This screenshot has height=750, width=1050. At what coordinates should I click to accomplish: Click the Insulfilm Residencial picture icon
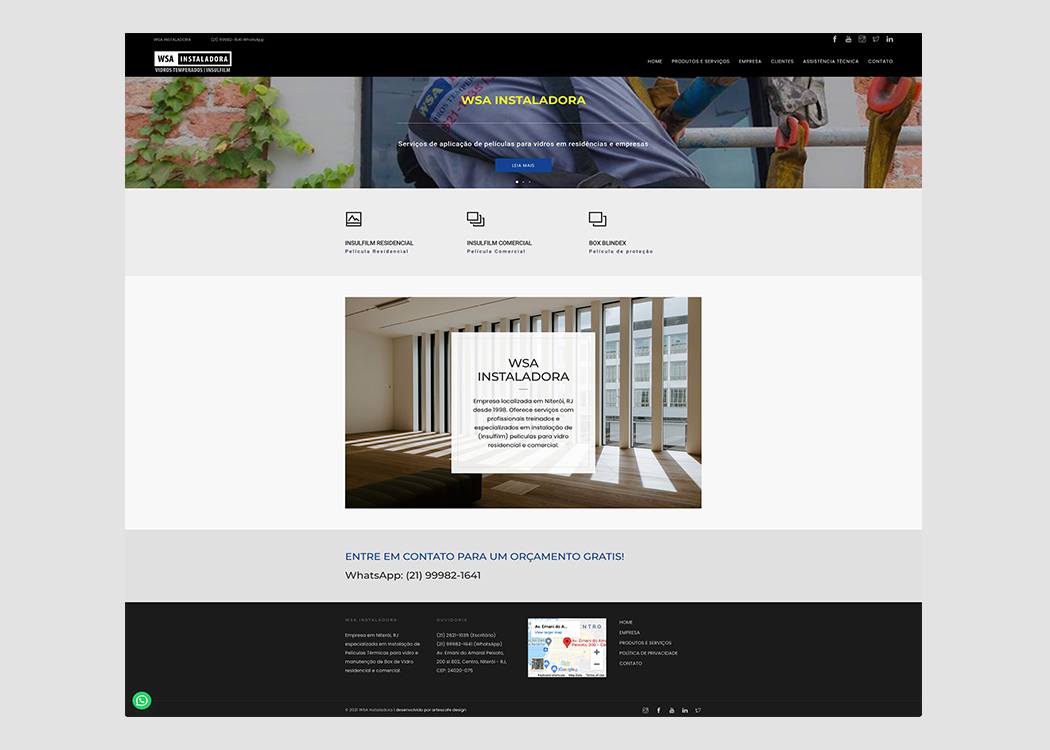click(x=354, y=219)
